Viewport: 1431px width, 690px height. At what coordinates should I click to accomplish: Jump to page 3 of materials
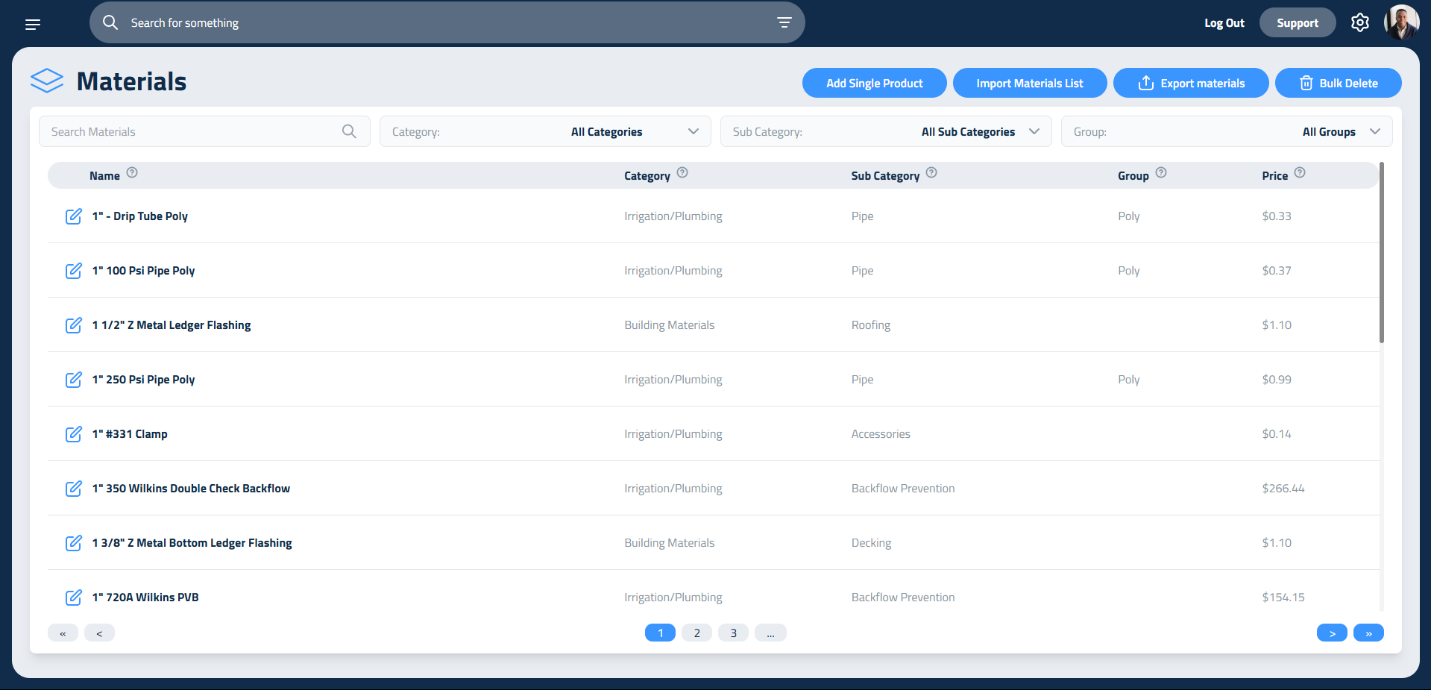click(733, 633)
